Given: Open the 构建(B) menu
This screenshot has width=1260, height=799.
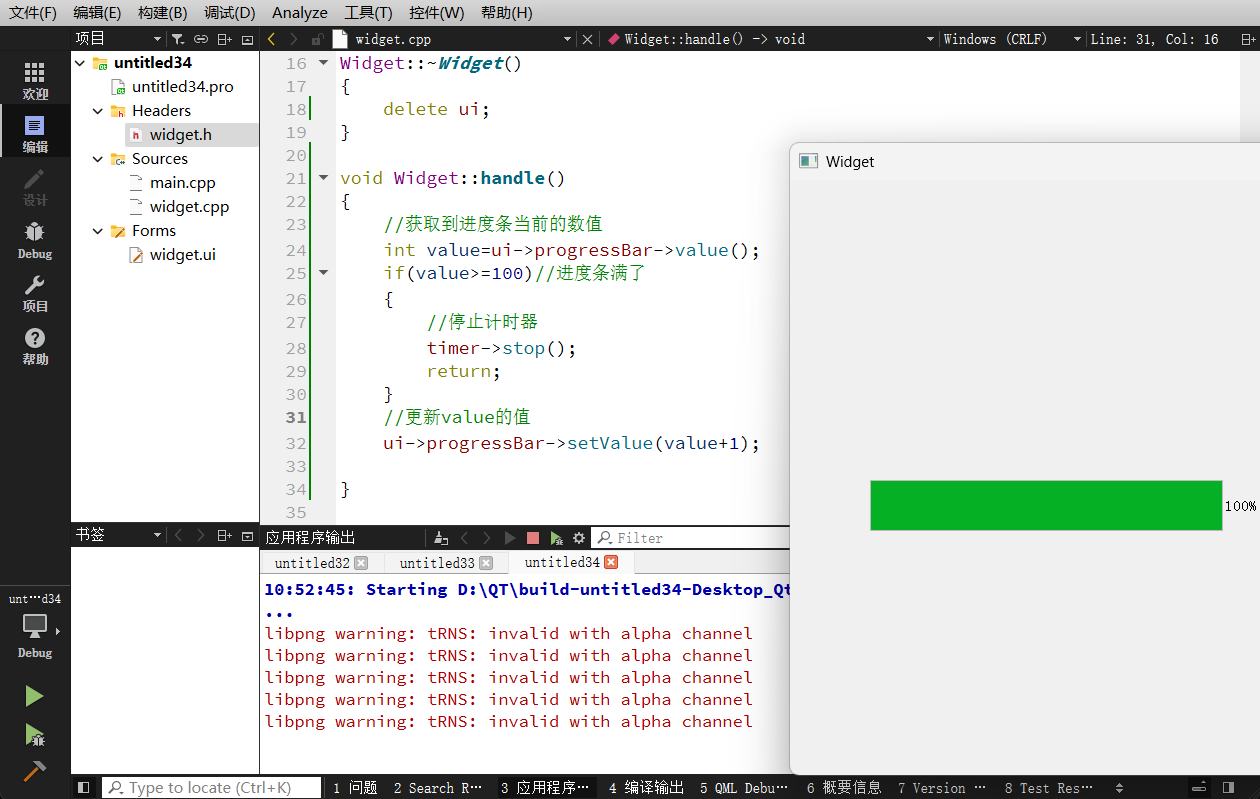Looking at the screenshot, I should [162, 13].
